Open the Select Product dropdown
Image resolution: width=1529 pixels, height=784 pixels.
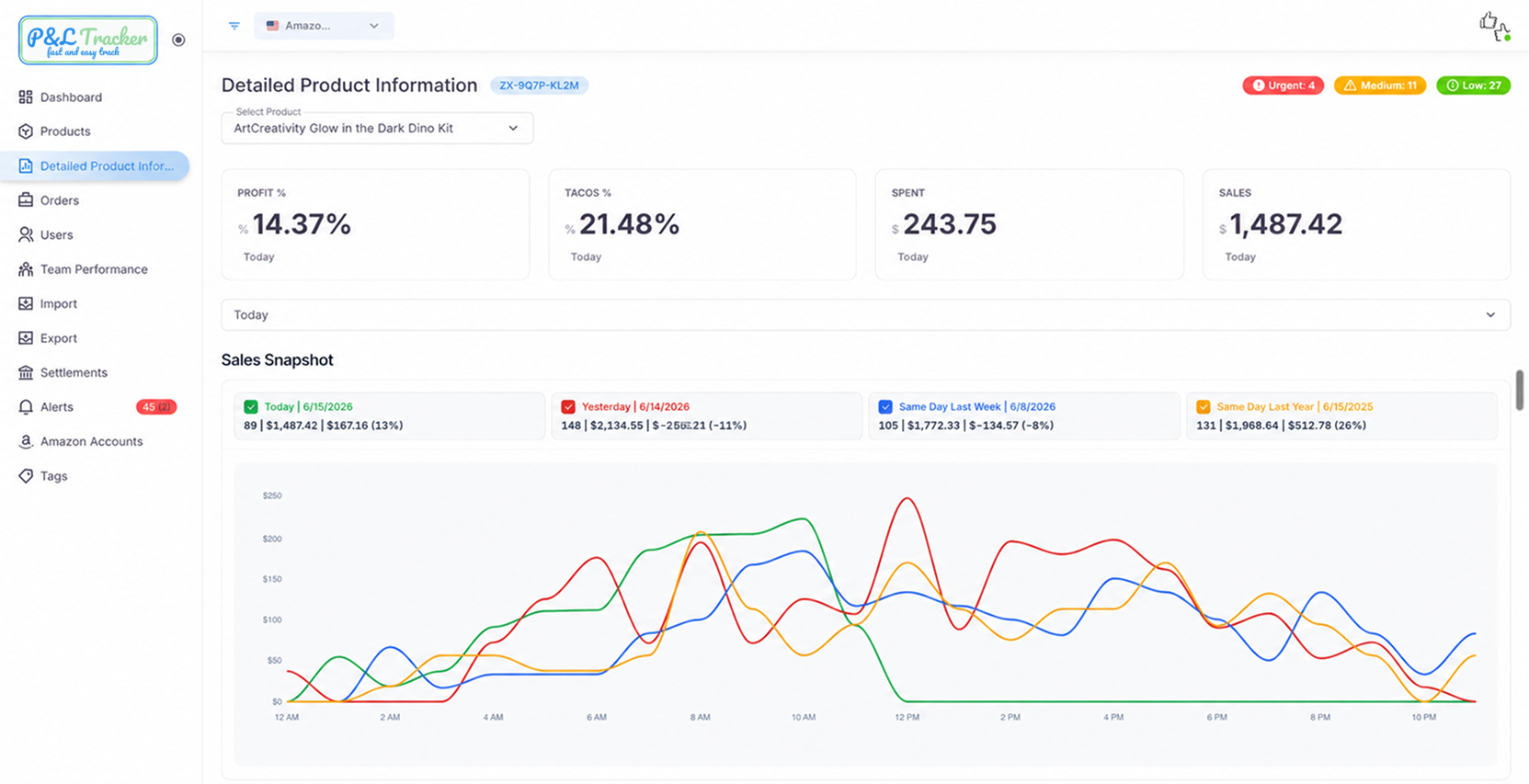coord(377,128)
